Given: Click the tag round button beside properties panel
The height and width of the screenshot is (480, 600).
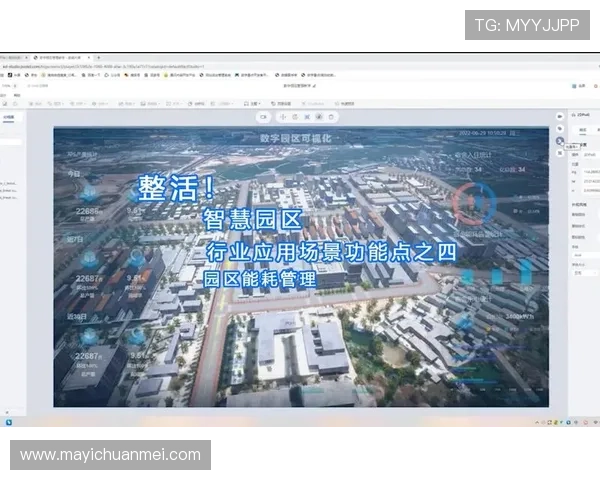Looking at the screenshot, I should coord(560,129).
